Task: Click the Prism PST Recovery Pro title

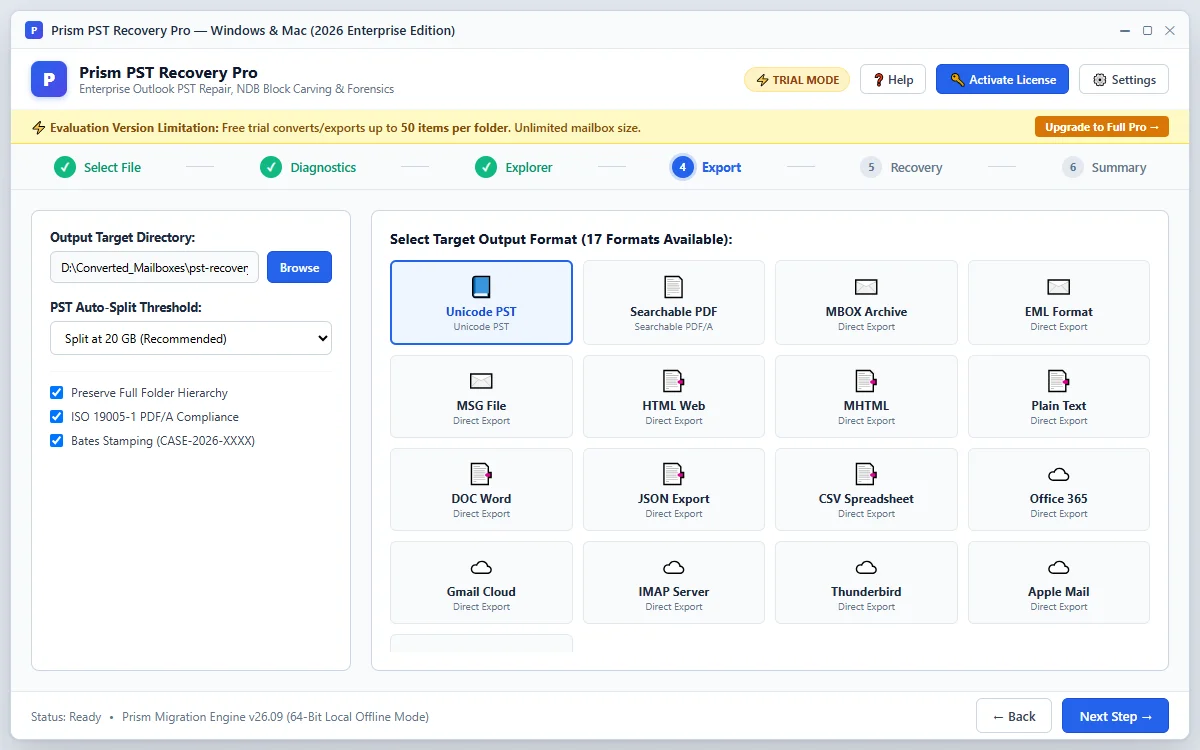Action: [168, 72]
